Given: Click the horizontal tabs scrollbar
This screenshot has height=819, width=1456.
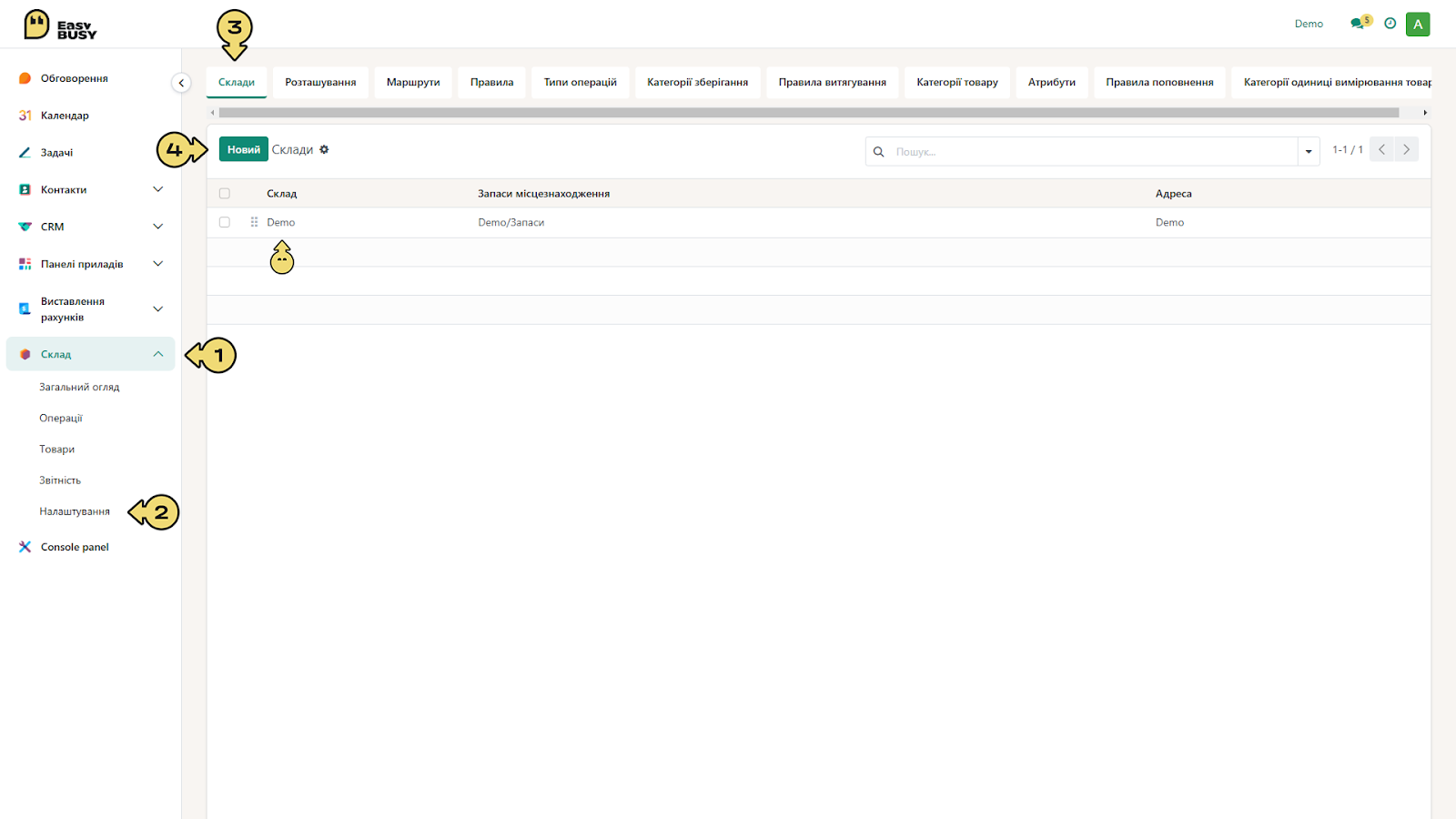Looking at the screenshot, I should [808, 113].
